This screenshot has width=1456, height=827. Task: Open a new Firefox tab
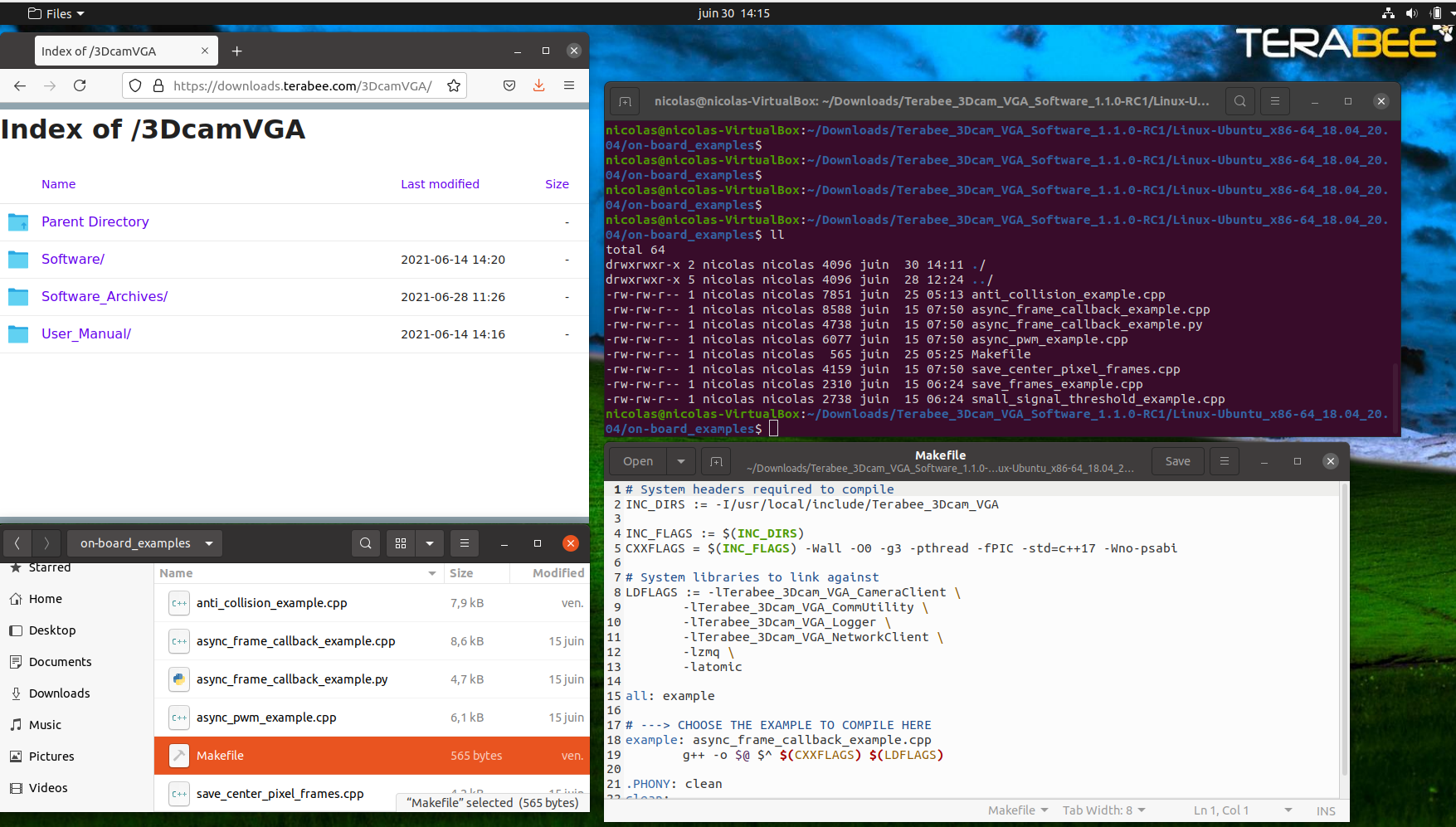click(236, 51)
